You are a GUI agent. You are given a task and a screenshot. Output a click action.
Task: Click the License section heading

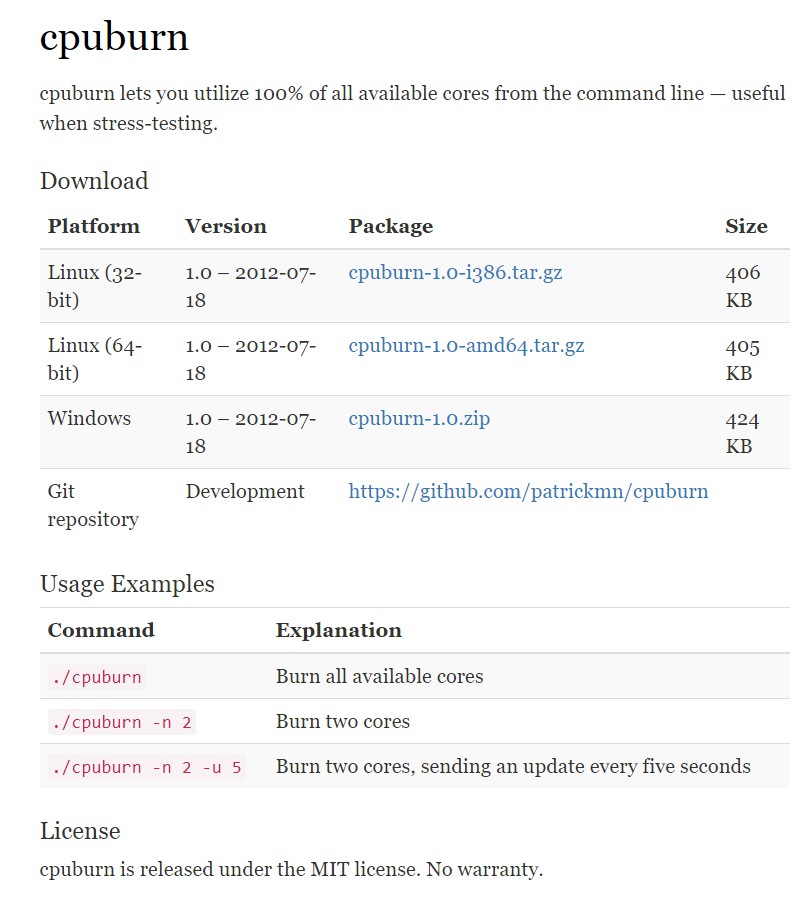tap(80, 831)
